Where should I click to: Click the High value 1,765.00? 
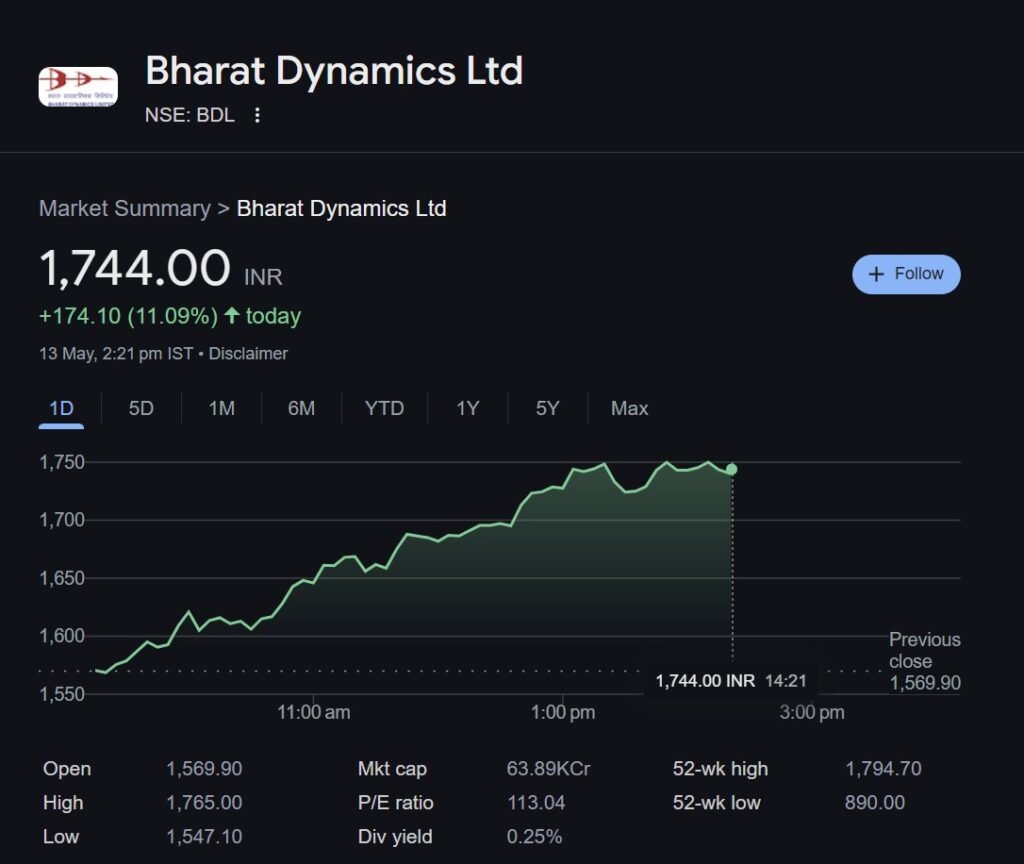tap(204, 803)
